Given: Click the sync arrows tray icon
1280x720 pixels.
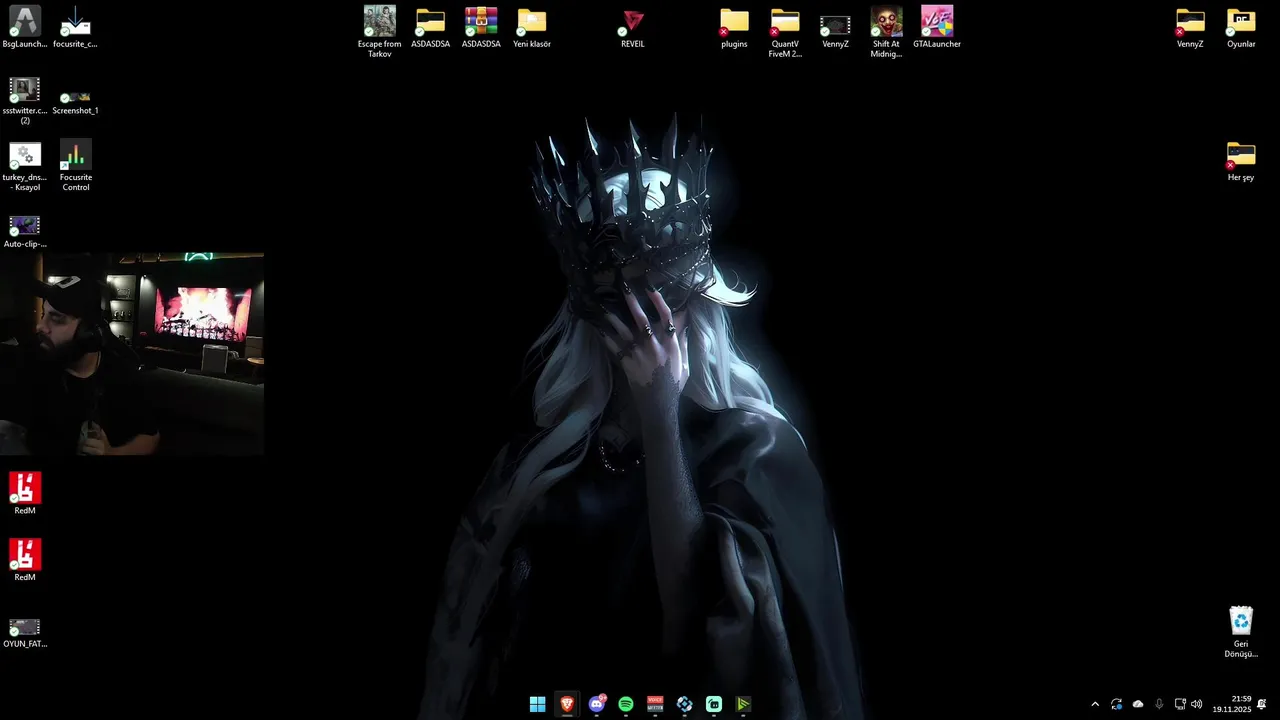Looking at the screenshot, I should (1117, 704).
